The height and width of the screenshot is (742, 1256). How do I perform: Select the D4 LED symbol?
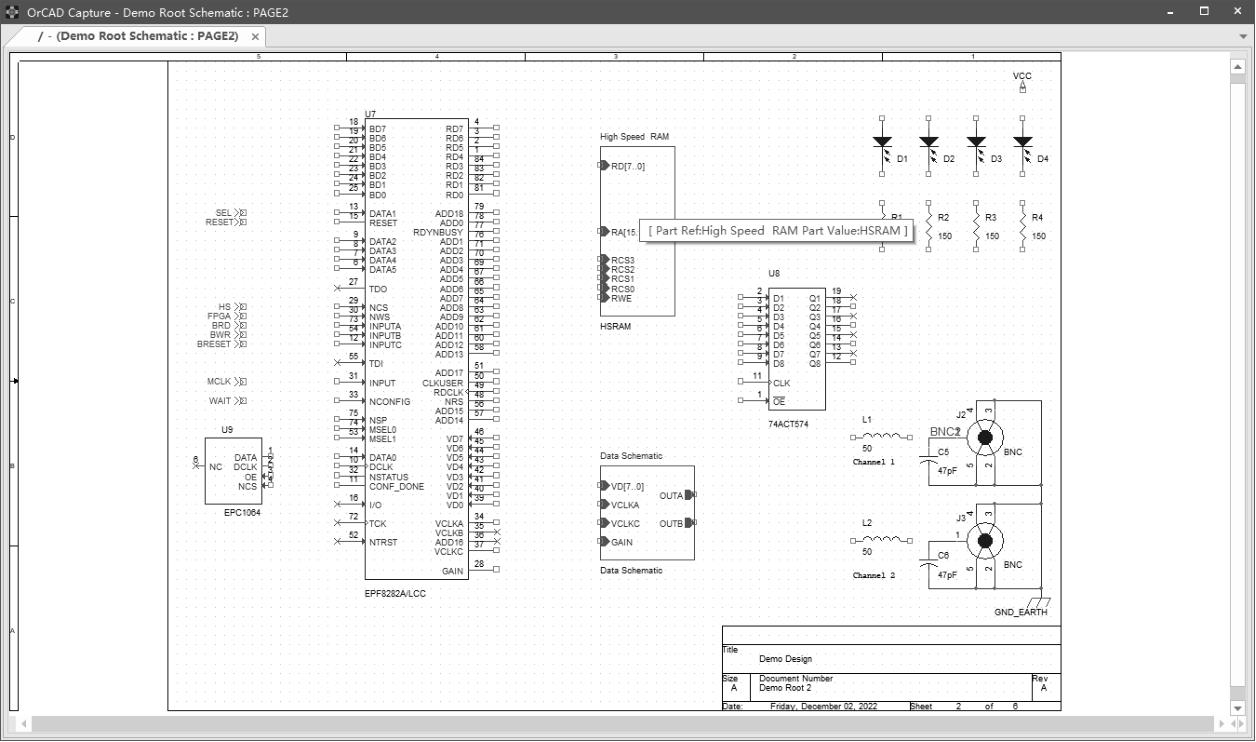coord(1022,145)
